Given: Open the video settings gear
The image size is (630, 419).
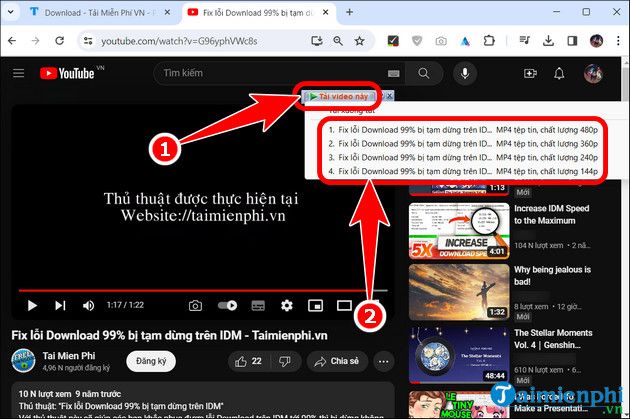Looking at the screenshot, I should (x=286, y=306).
